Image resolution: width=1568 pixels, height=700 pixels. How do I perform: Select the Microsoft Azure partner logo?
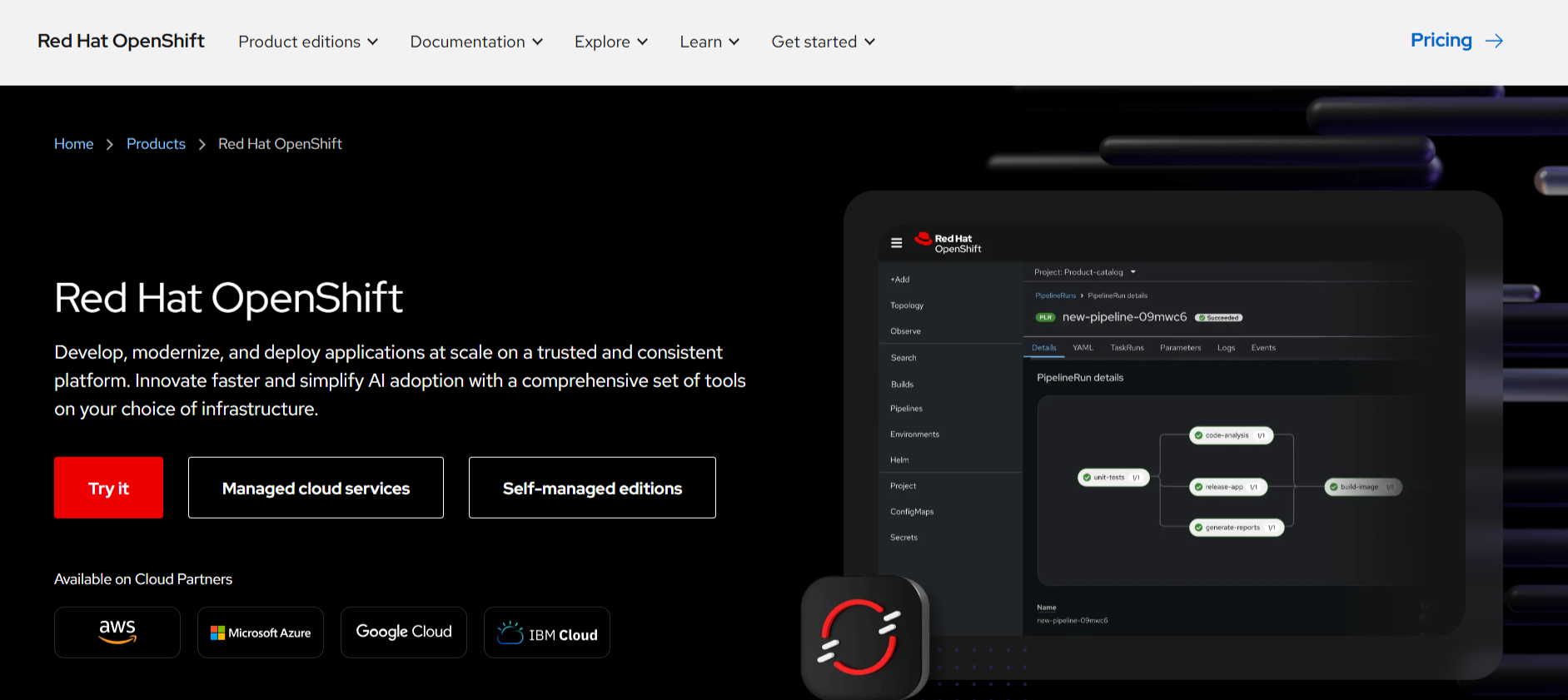pyautogui.click(x=261, y=633)
